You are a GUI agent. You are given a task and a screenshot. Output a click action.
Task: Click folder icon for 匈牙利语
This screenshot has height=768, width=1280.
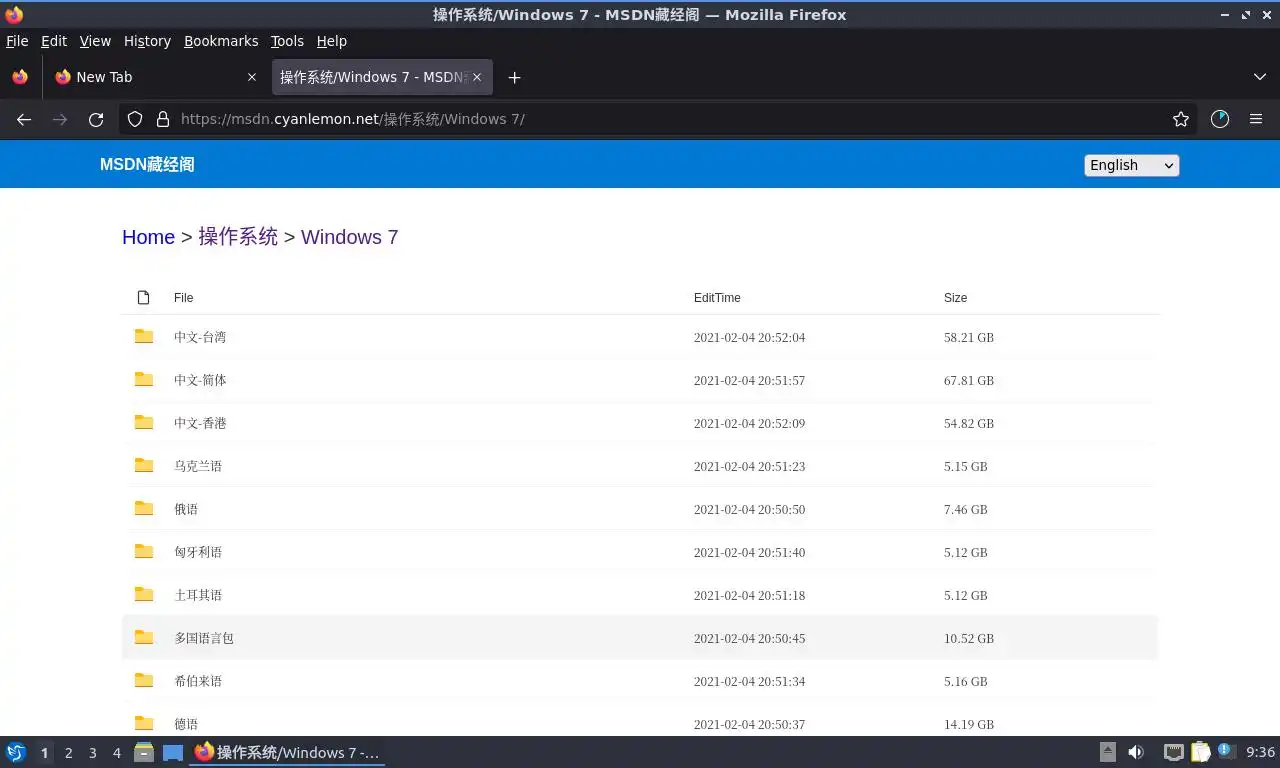tap(144, 551)
